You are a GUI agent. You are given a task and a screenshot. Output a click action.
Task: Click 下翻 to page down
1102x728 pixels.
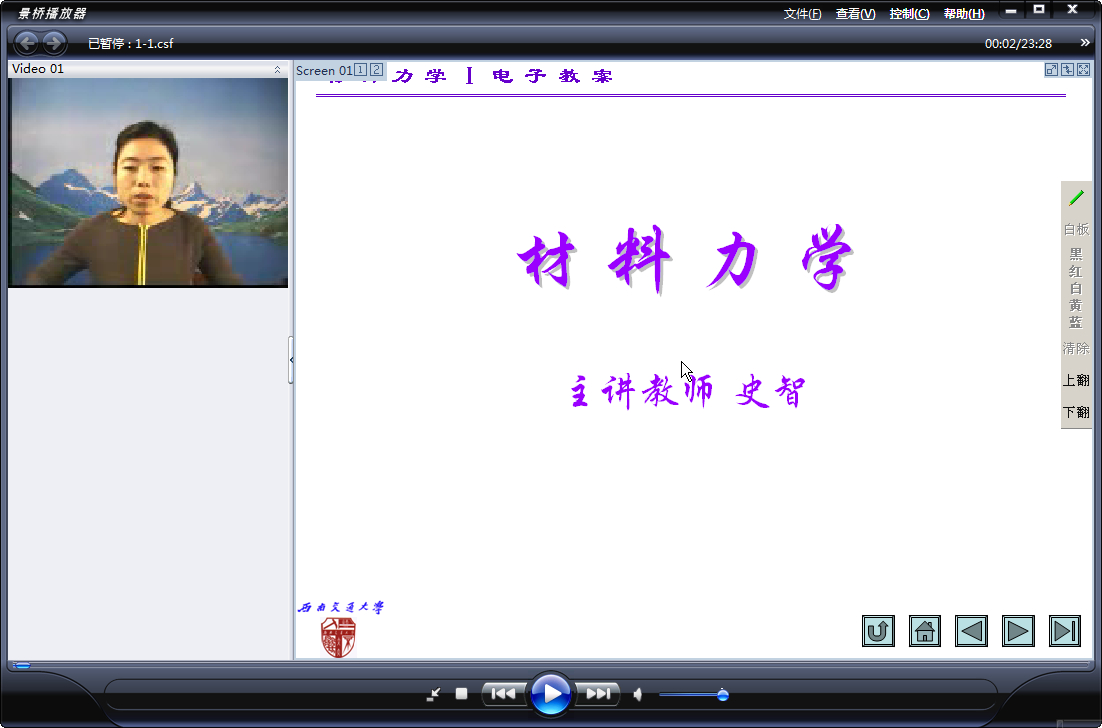point(1076,412)
